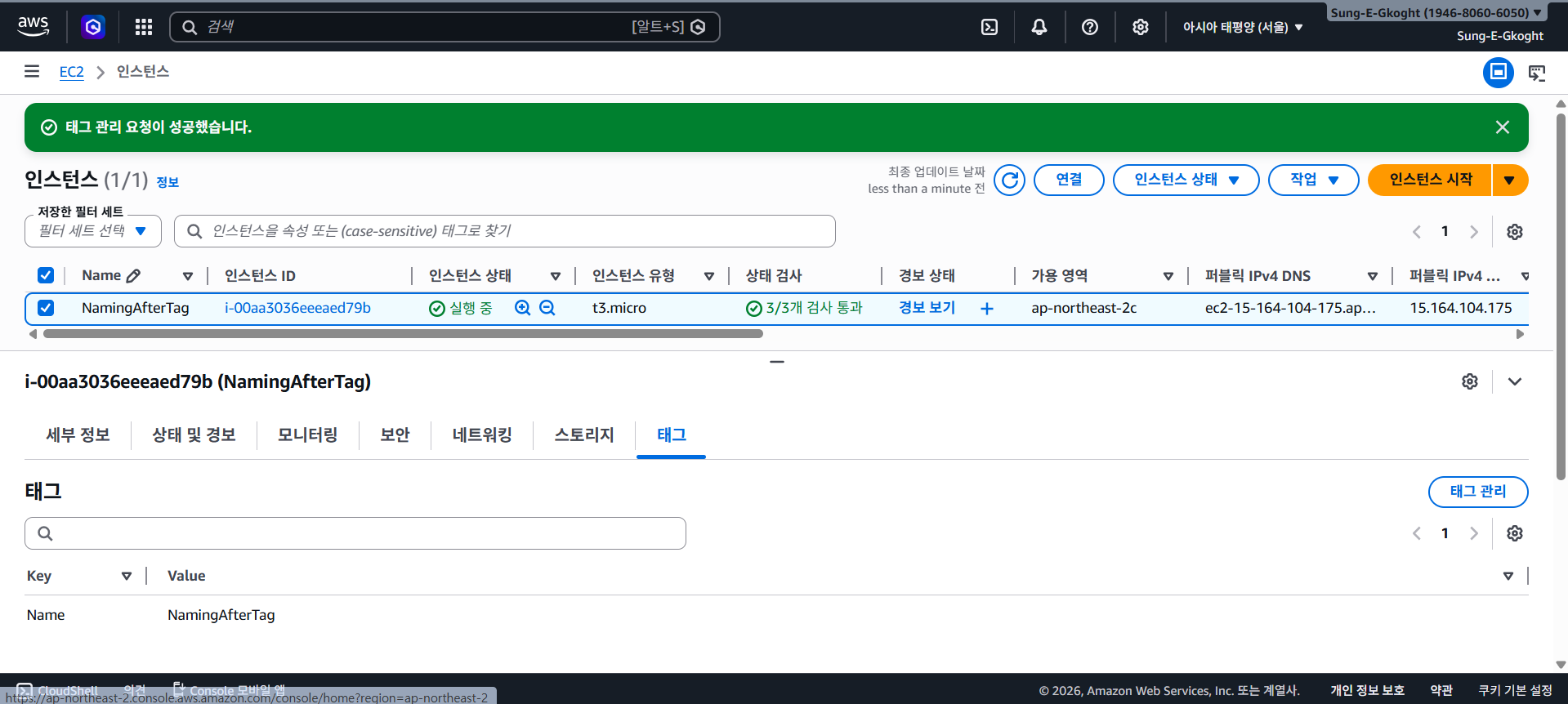This screenshot has width=1568, height=704.
Task: Open top bar settings gear
Action: [1141, 27]
